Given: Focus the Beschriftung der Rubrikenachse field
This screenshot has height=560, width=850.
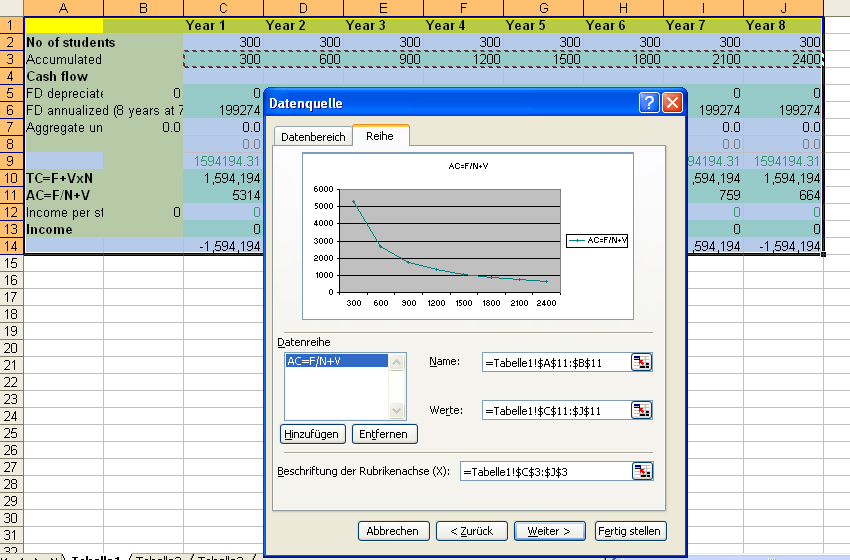Looking at the screenshot, I should 546,472.
